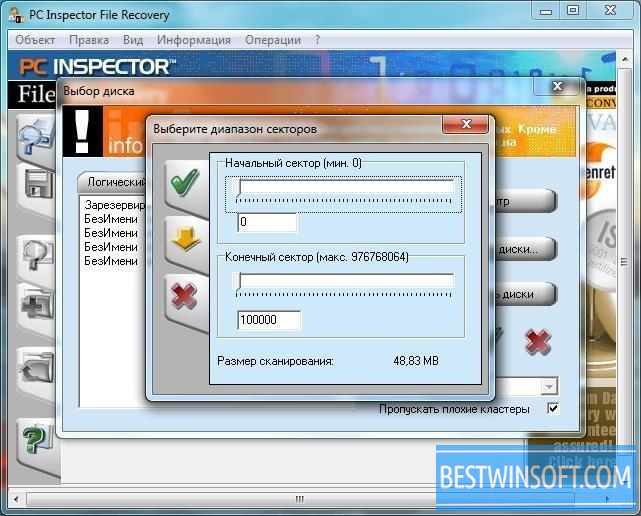Viewport: 641px width, 516px height.
Task: Click the button ending in 'тр' behind dialog
Action: 526,202
